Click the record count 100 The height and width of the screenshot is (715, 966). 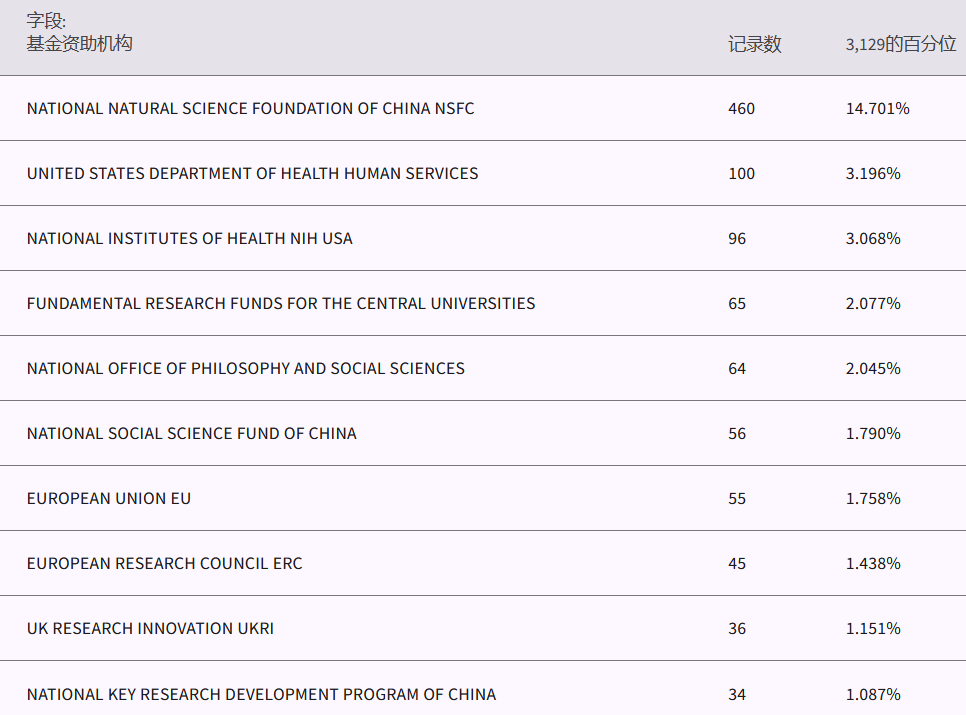pyautogui.click(x=741, y=173)
